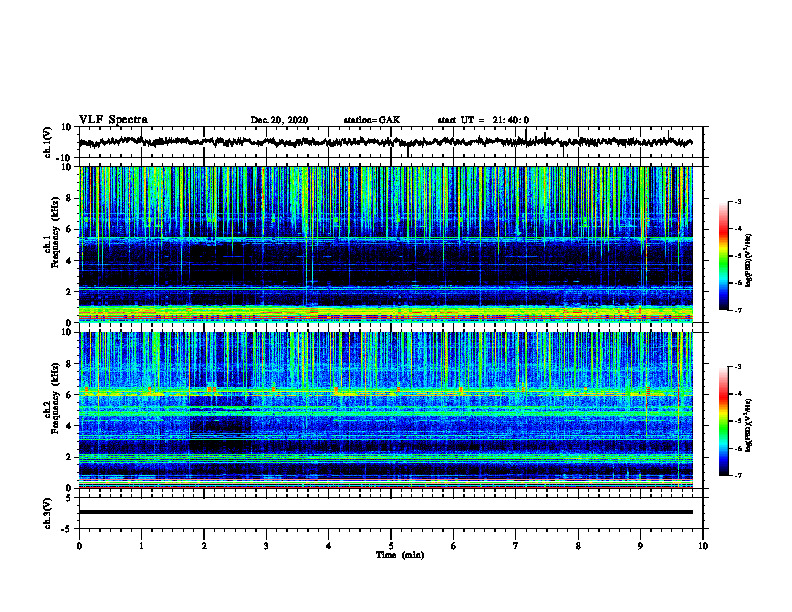Click the "-3" tick on ch.1 color bar

(737, 201)
